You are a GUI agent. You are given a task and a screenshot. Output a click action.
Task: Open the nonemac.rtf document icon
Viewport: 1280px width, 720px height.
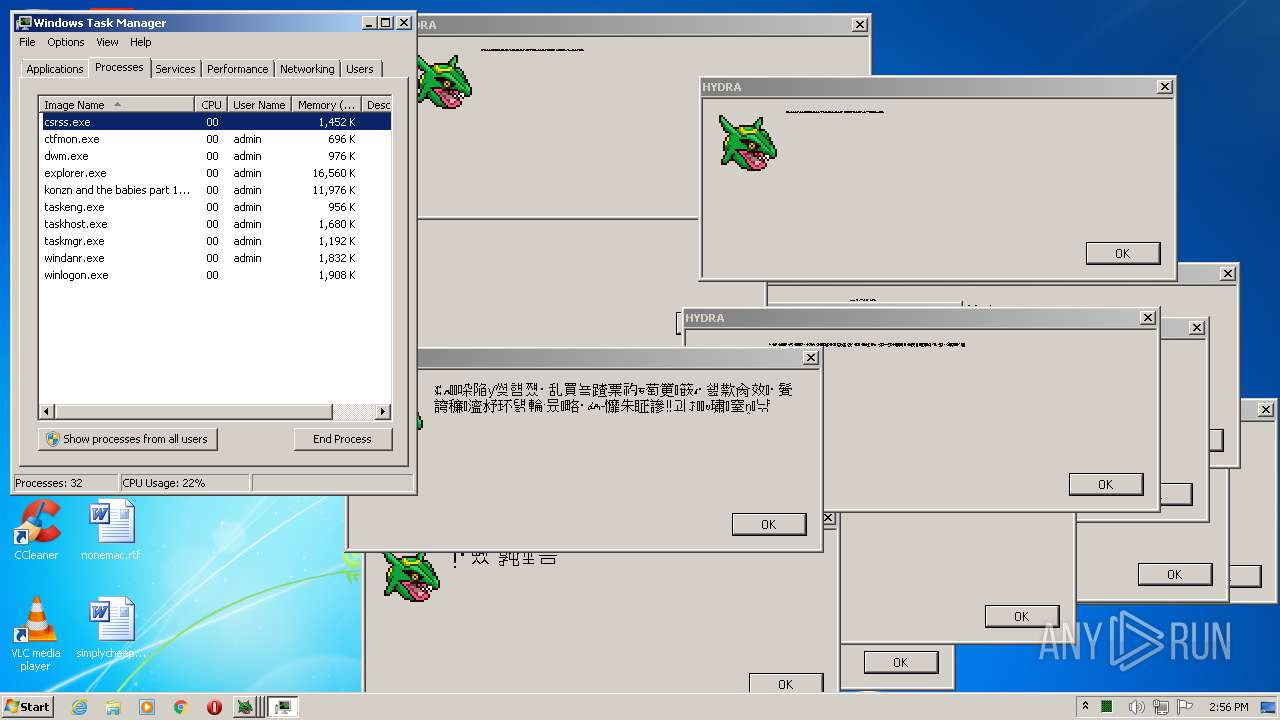[111, 530]
